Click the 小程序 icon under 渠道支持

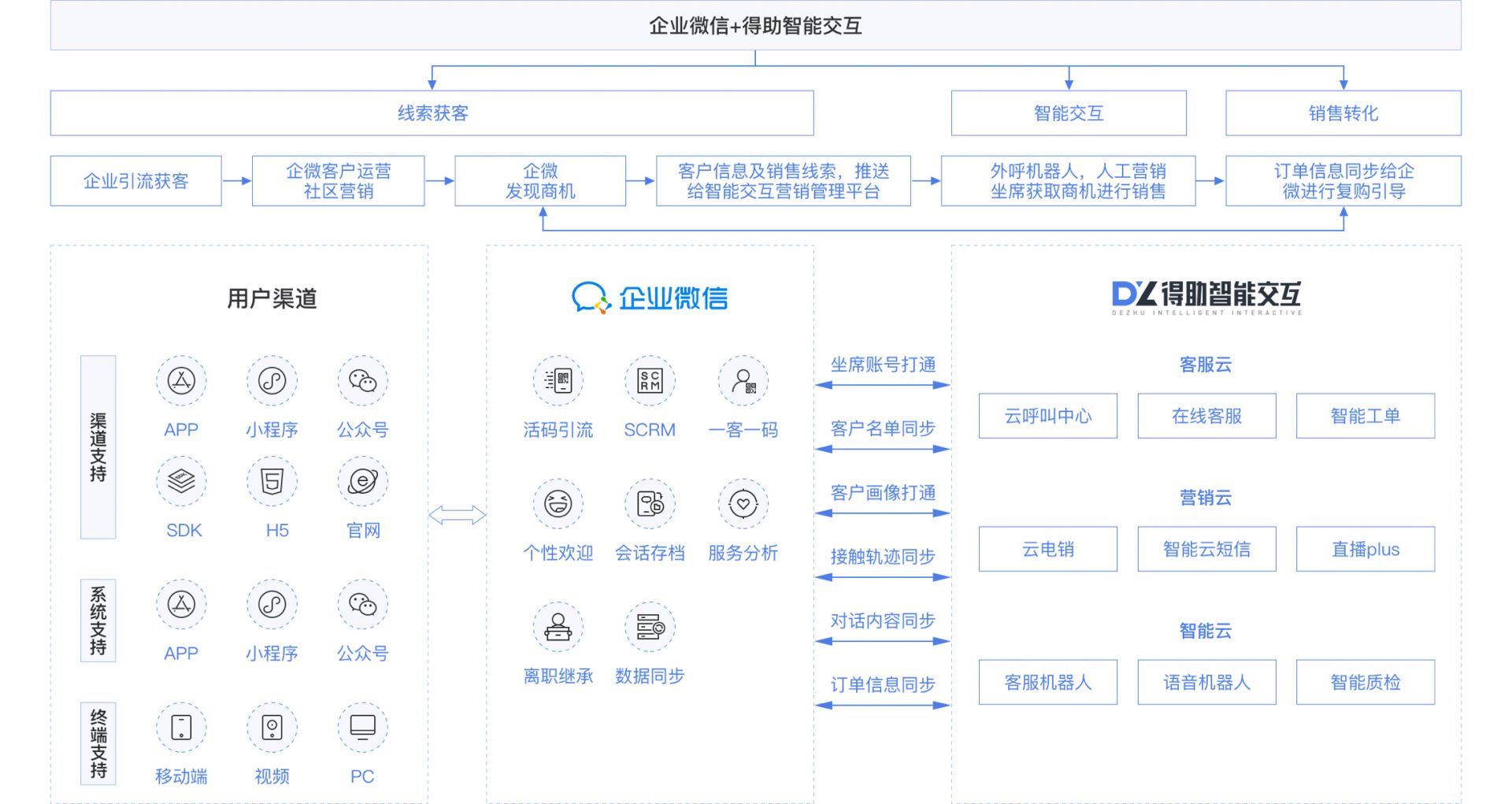tap(272, 381)
